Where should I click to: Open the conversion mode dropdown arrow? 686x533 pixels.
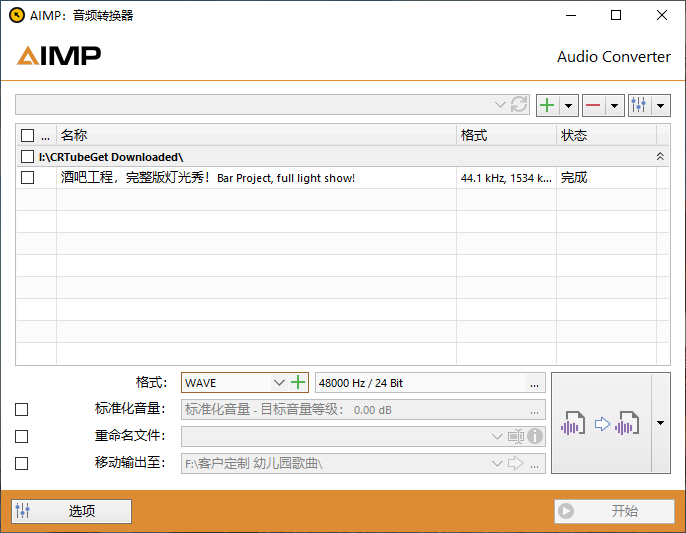coord(661,423)
